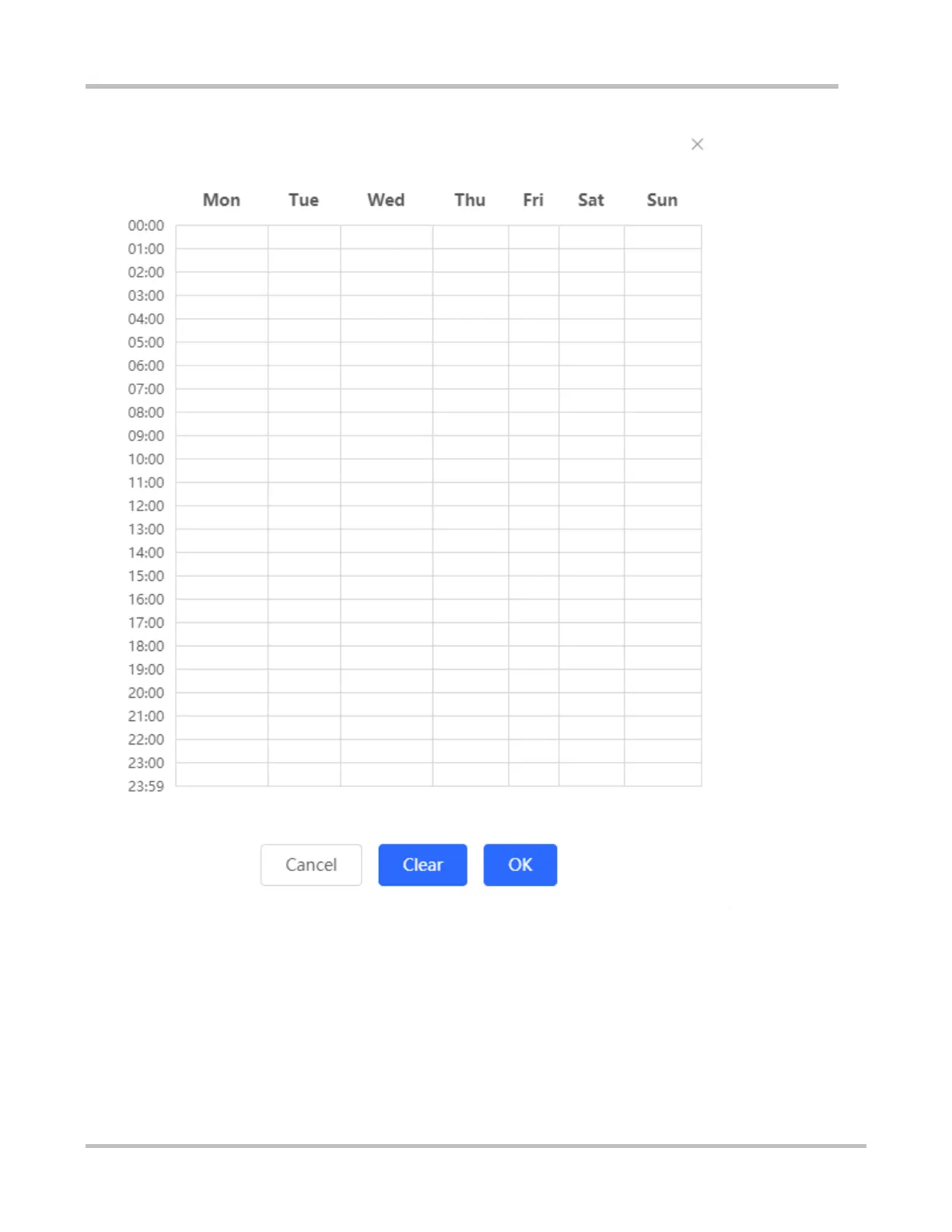Viewport: 952px width, 1232px height.
Task: Click the Mon column header
Action: (222, 200)
